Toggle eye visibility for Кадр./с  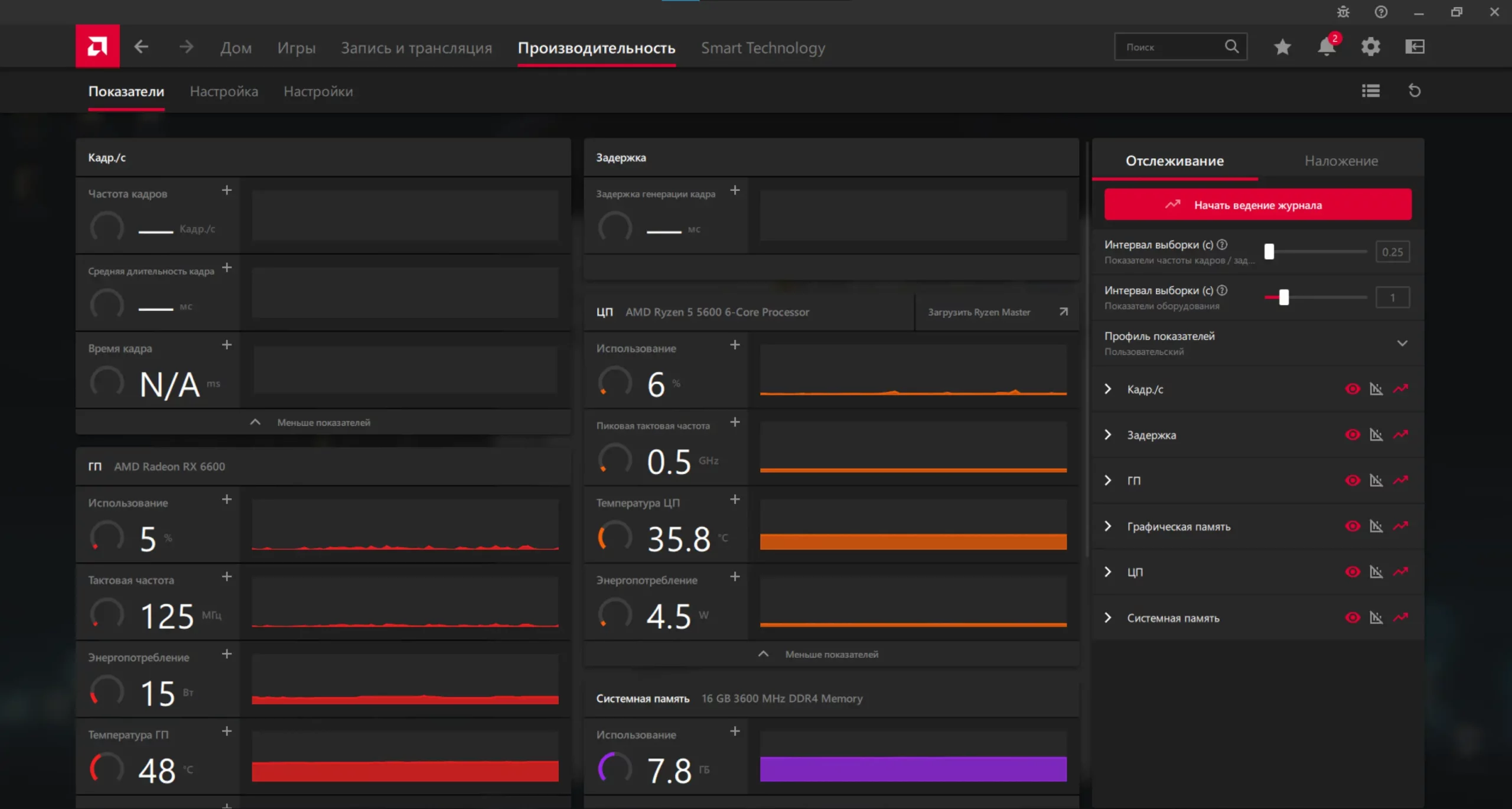click(x=1353, y=389)
